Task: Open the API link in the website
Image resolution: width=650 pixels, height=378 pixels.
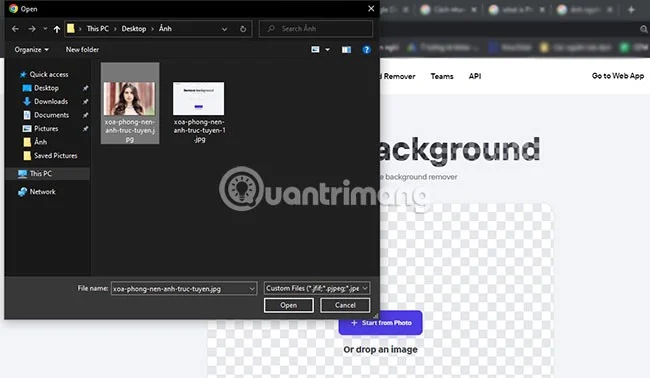Action: [x=475, y=76]
